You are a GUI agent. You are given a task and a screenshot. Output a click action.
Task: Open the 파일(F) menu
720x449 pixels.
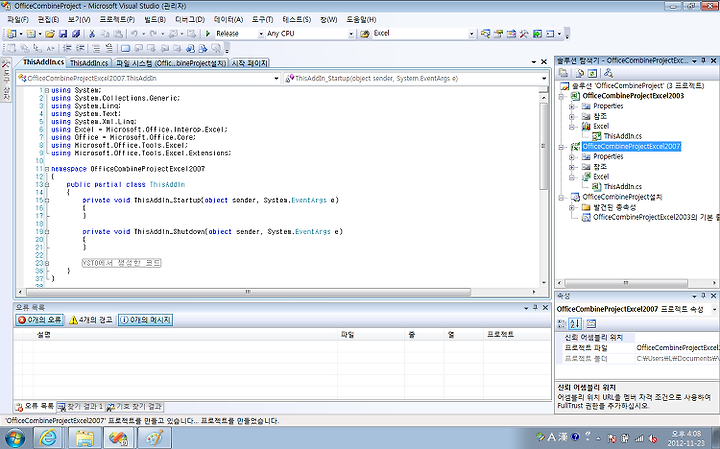tap(18, 20)
